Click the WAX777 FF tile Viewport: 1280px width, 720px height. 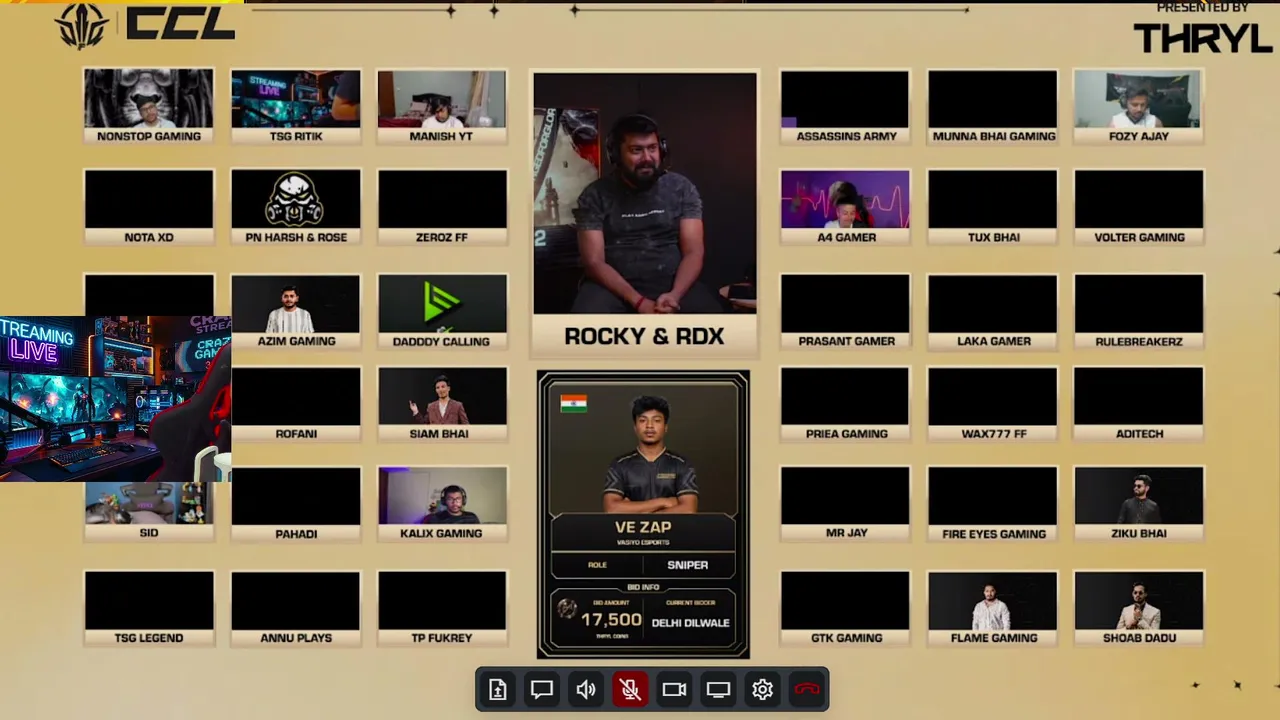coord(992,404)
